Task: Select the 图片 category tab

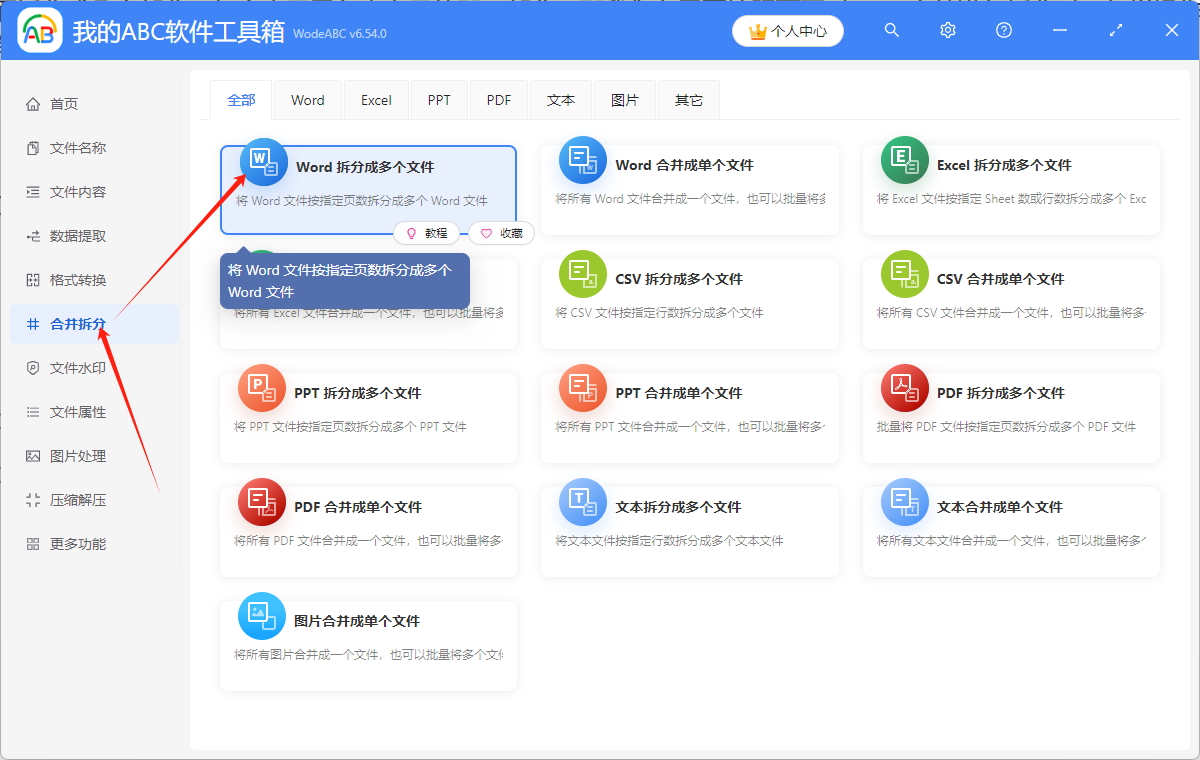Action: pyautogui.click(x=624, y=99)
